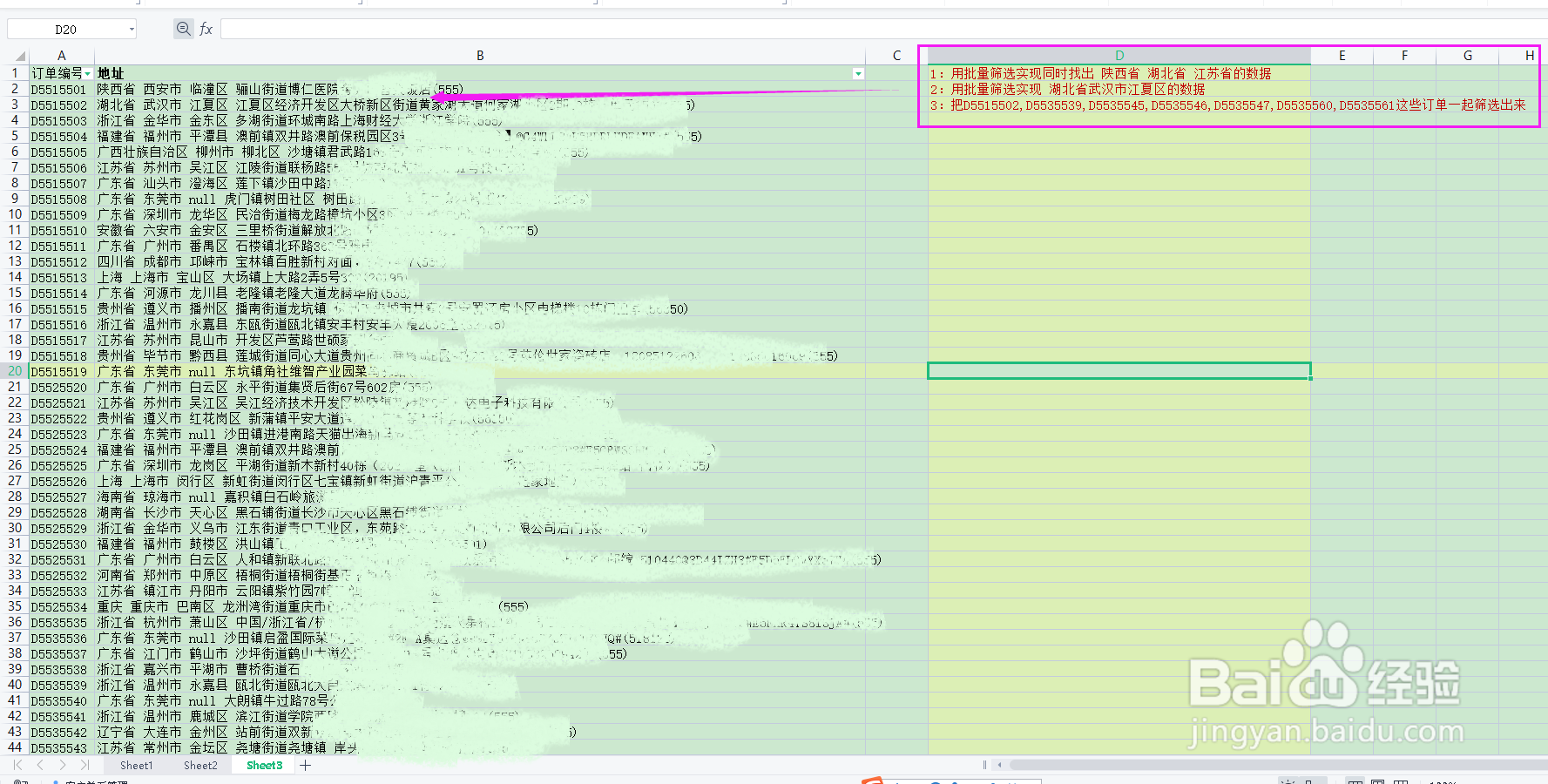Select cell containing D5515519
Screen dimensions: 1548x784
click(62, 371)
